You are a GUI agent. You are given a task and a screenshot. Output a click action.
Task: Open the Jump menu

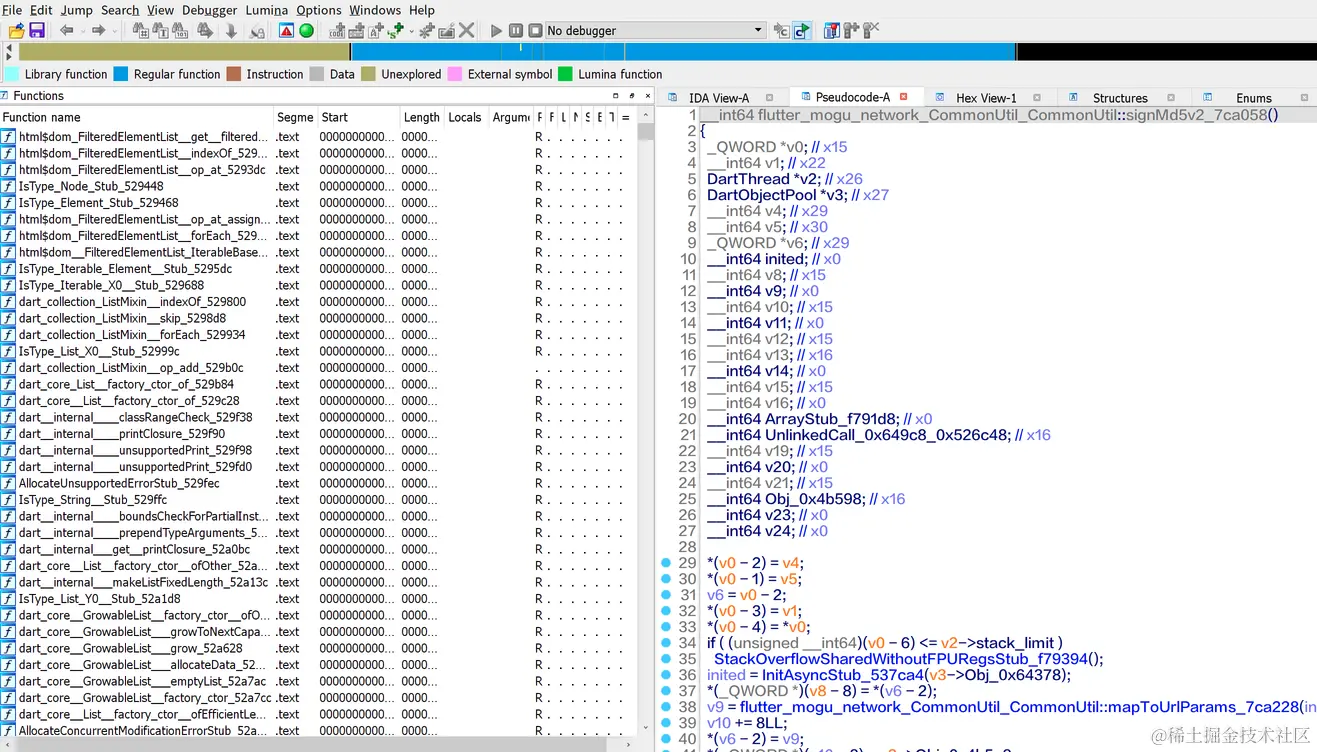click(76, 10)
